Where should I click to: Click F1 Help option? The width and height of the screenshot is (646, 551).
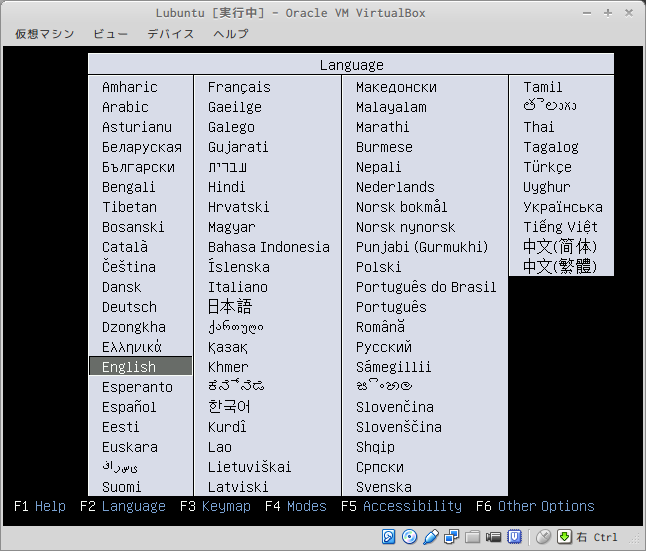click(40, 506)
